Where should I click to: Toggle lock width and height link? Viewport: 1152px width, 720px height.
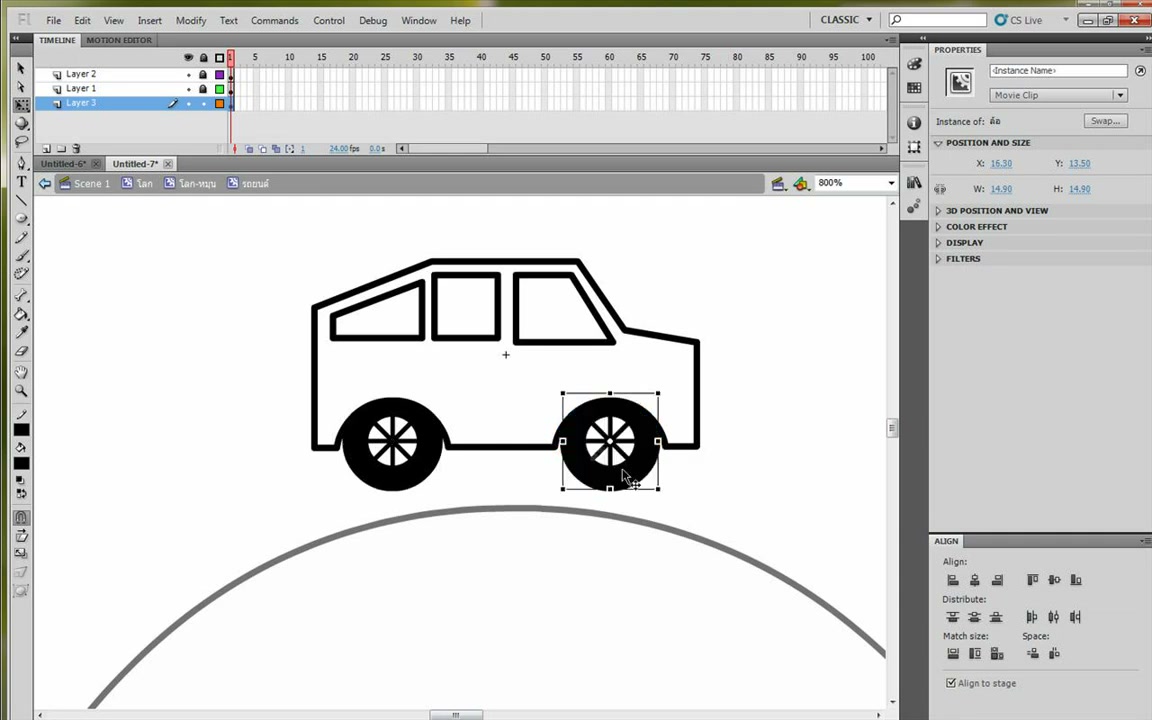tap(940, 189)
